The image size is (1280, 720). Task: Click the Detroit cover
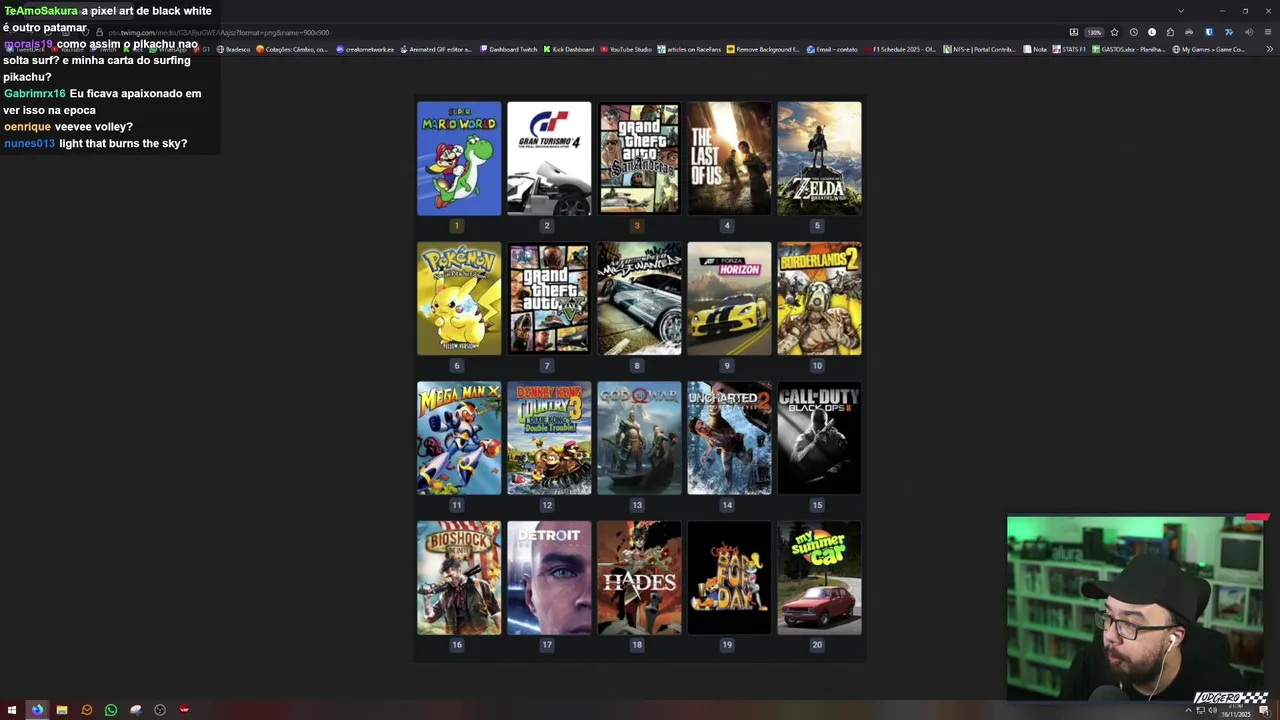(549, 577)
